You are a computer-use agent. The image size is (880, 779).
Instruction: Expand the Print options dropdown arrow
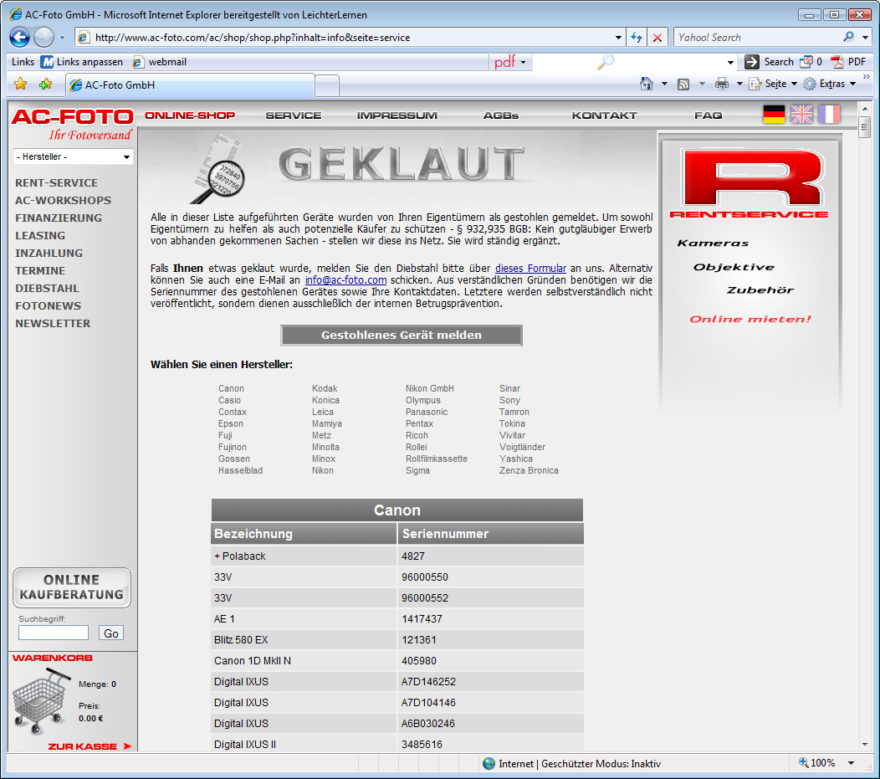[740, 84]
